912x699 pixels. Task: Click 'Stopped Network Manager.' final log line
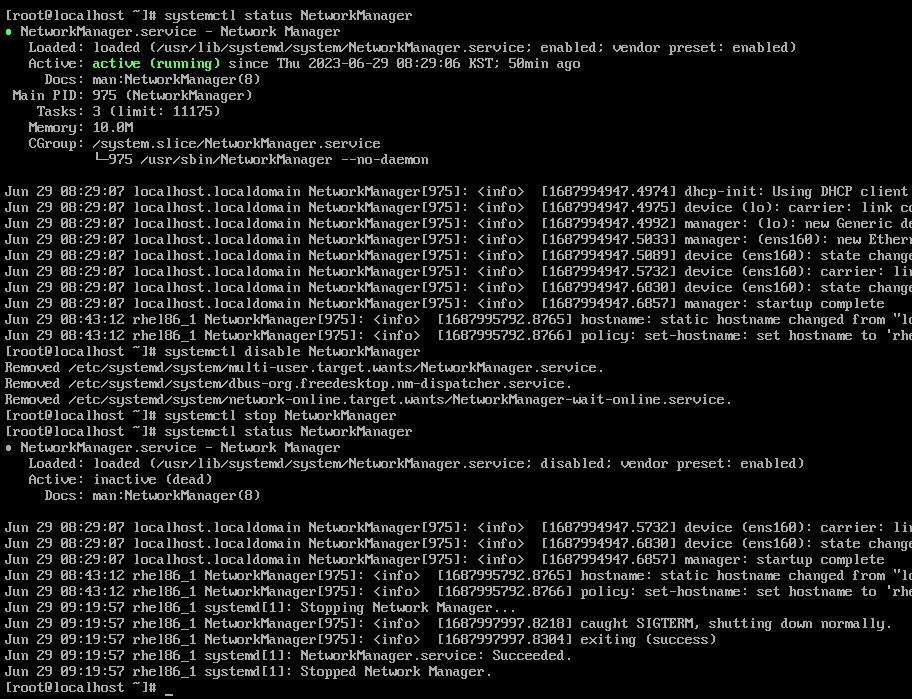pyautogui.click(x=248, y=671)
